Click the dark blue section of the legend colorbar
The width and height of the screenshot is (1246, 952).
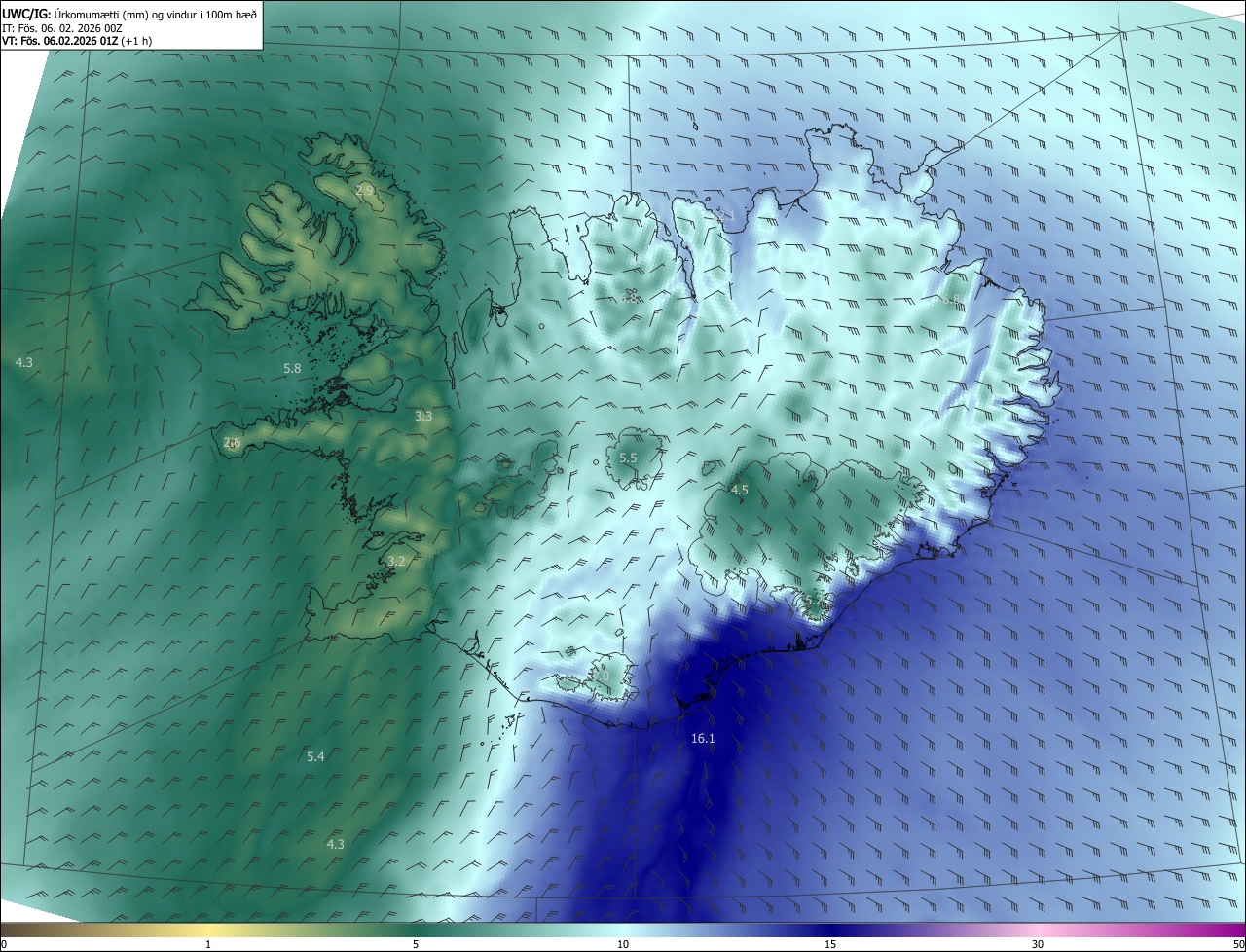point(830,931)
